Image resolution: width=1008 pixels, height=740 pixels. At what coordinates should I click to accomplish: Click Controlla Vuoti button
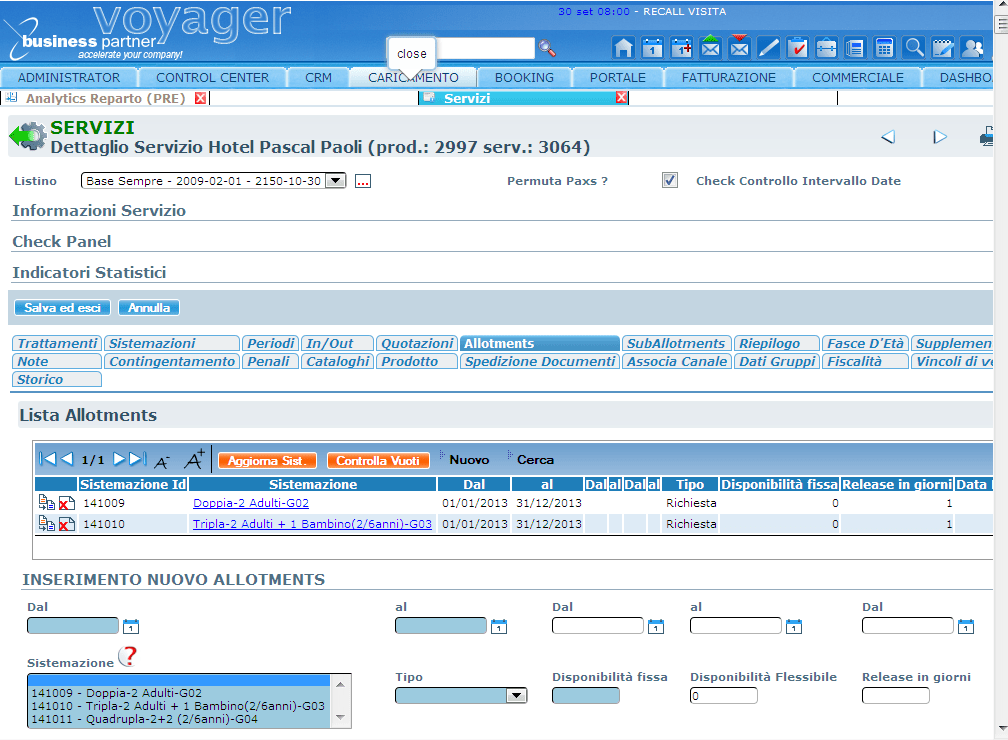[378, 460]
